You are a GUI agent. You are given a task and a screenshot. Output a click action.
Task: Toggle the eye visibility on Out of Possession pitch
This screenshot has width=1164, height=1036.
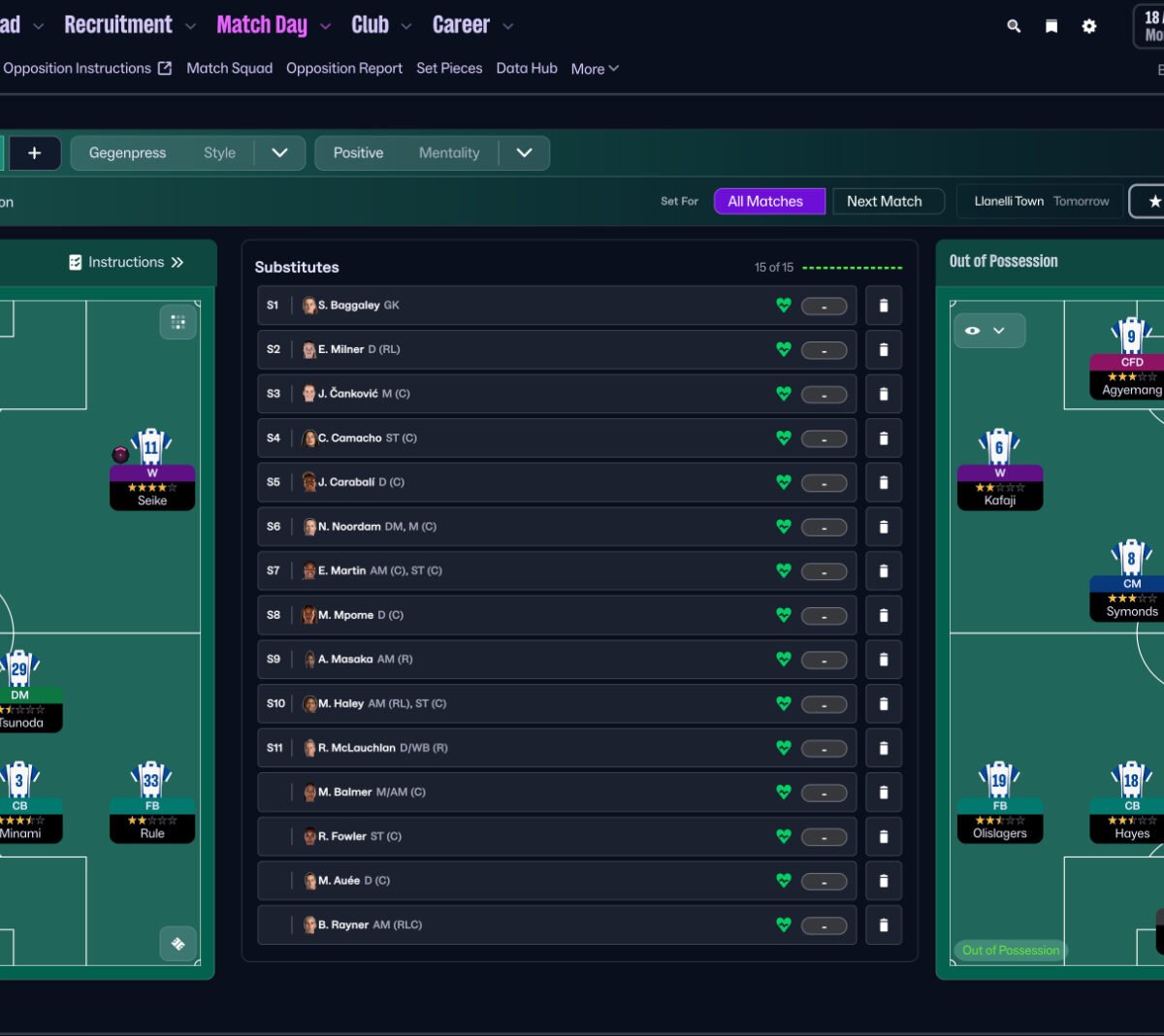click(x=973, y=331)
